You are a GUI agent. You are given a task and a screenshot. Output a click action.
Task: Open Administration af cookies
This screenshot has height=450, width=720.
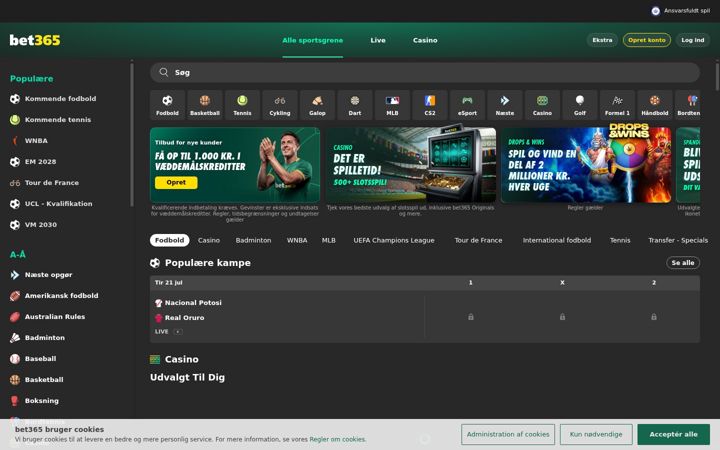[508, 434]
